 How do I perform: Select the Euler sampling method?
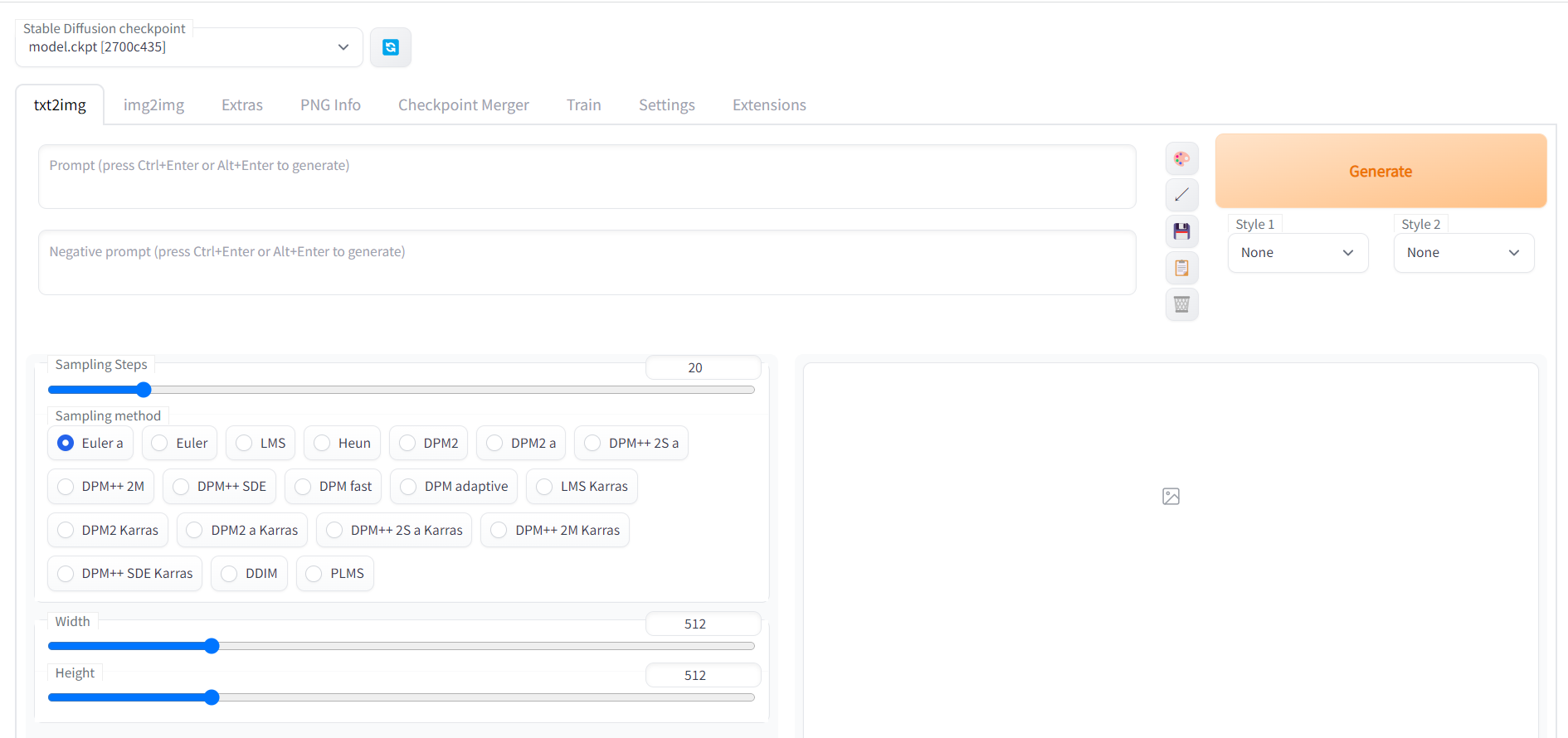pos(180,443)
